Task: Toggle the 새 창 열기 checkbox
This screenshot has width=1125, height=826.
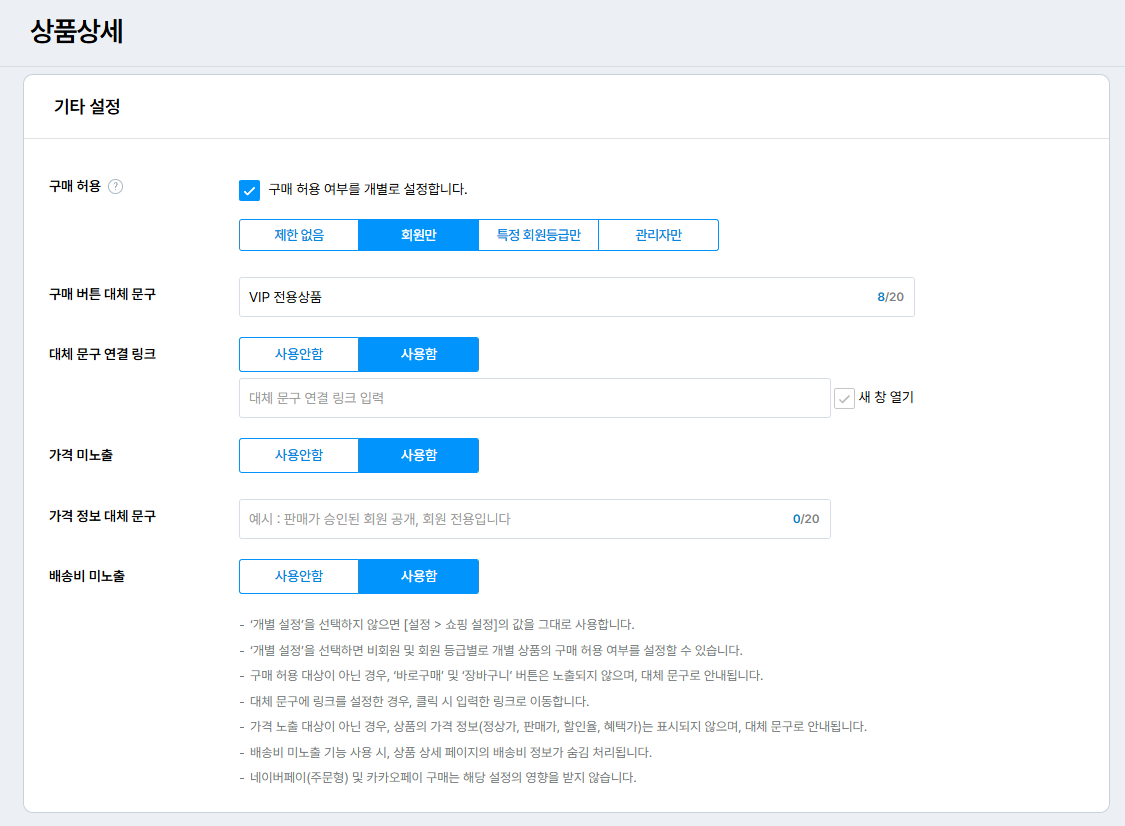Action: 845,398
